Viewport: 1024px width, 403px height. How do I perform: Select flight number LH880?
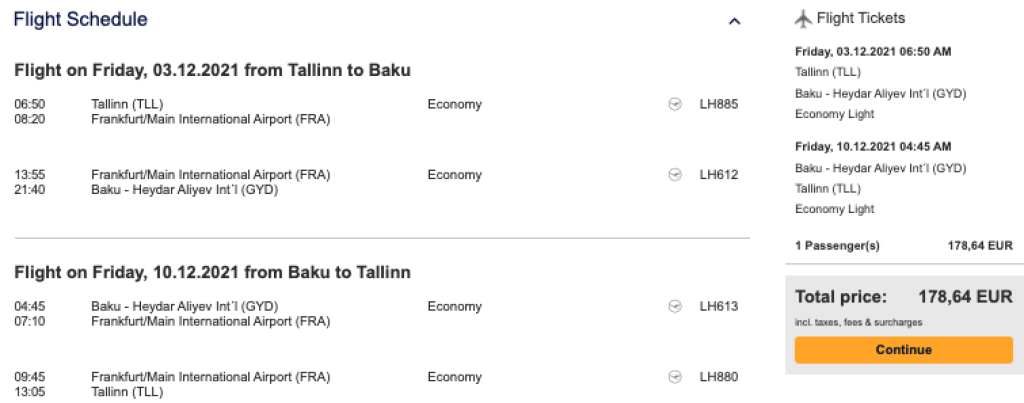tap(719, 377)
